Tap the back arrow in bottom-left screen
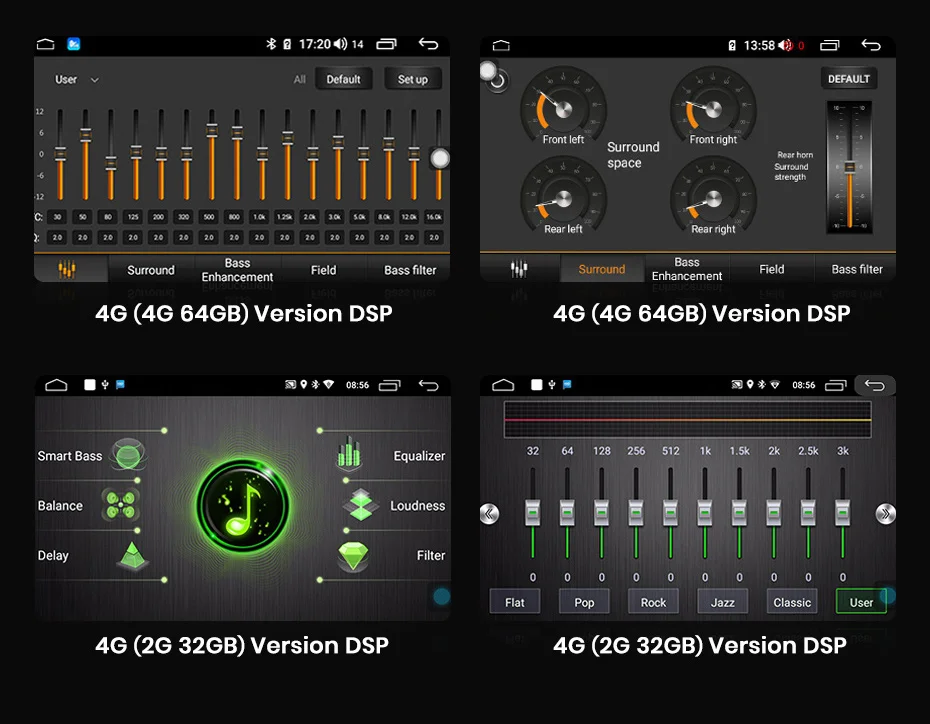The image size is (930, 724). tap(428, 385)
